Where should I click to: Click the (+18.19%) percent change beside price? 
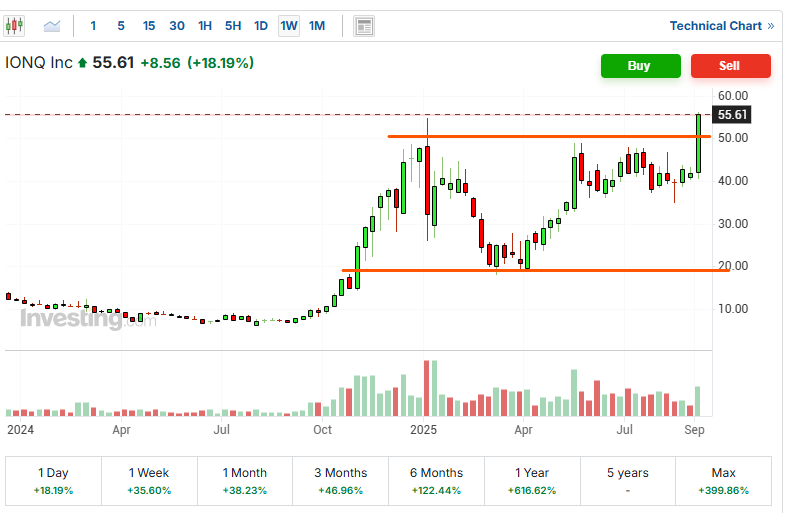coord(221,63)
